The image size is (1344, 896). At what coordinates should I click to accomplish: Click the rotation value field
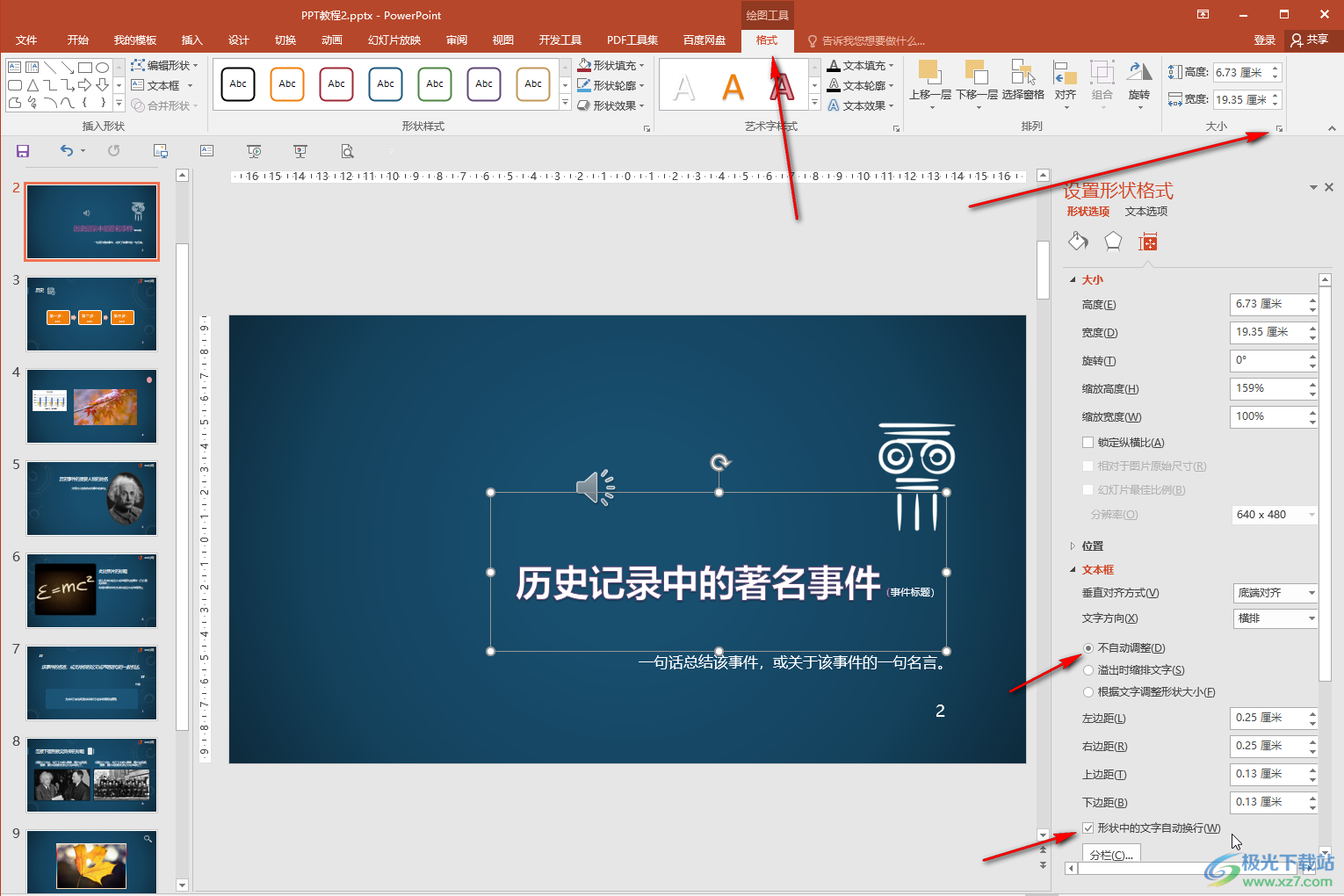point(1268,360)
